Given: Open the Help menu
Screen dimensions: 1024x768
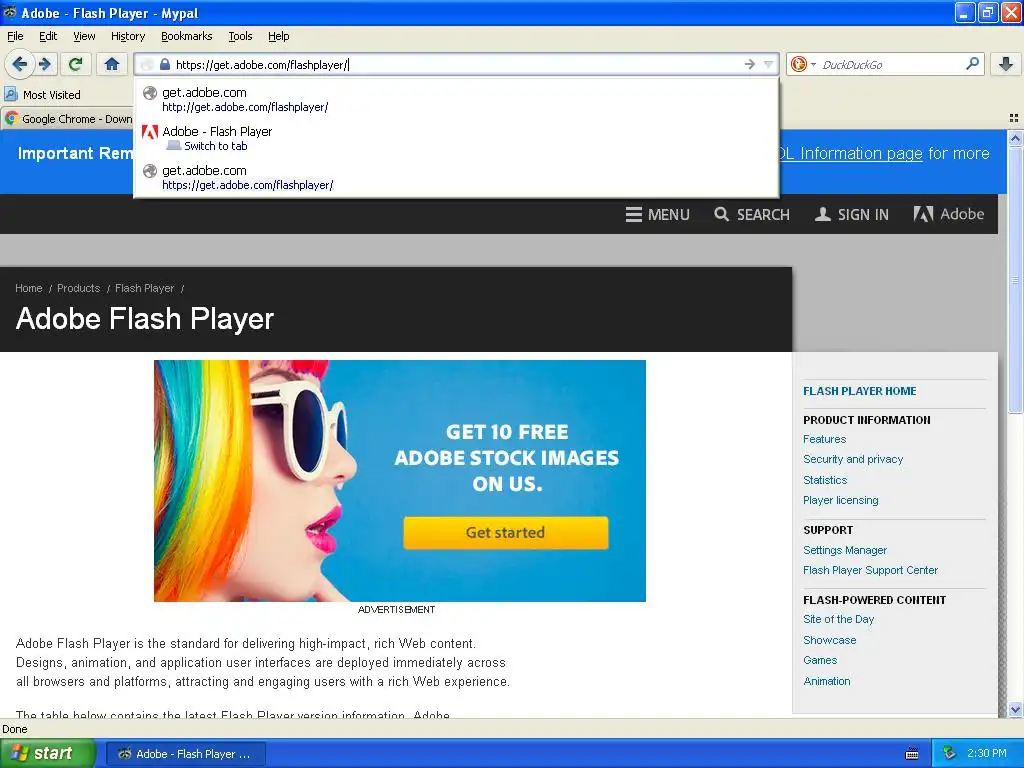Looking at the screenshot, I should point(278,36).
